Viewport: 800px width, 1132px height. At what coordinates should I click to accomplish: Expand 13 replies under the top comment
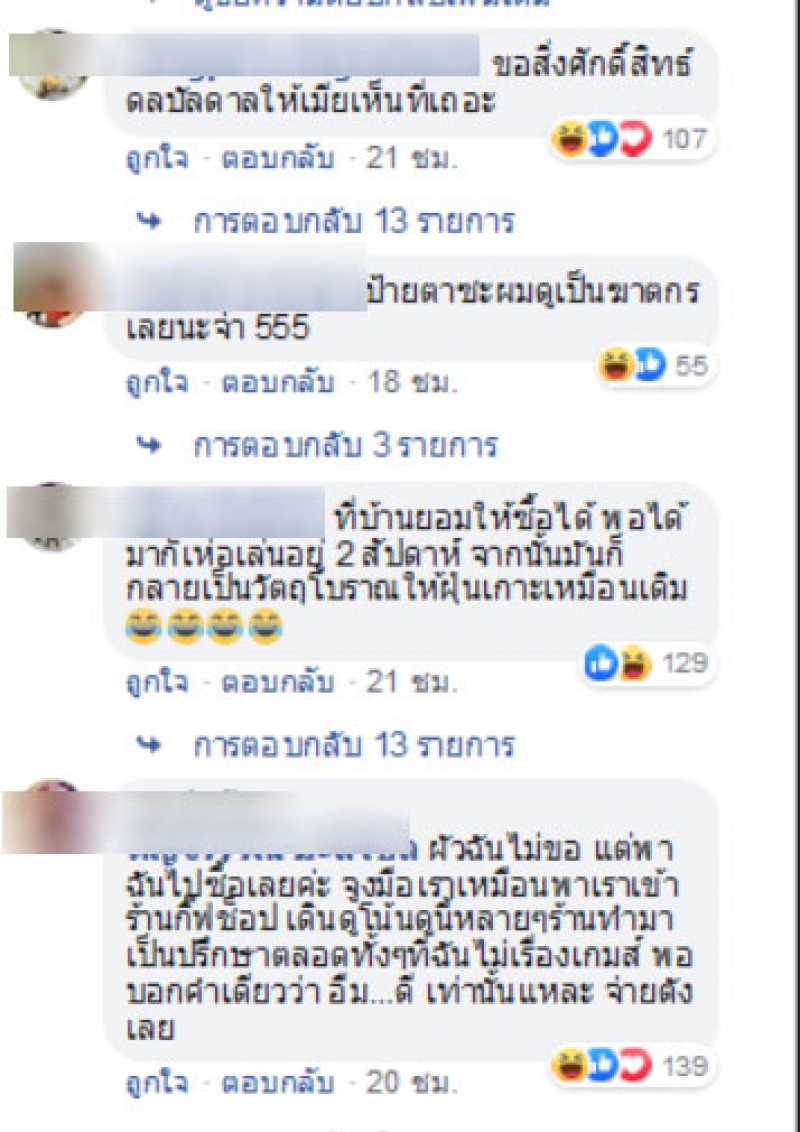pos(354,222)
